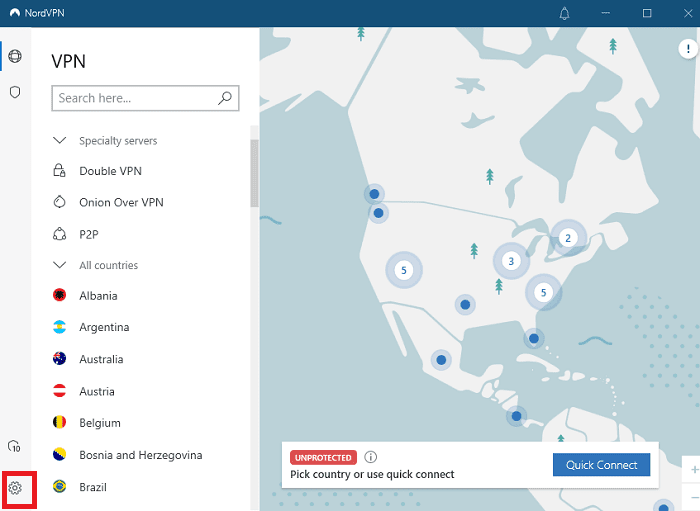Open the shield Threat Protection icon

tap(15, 92)
